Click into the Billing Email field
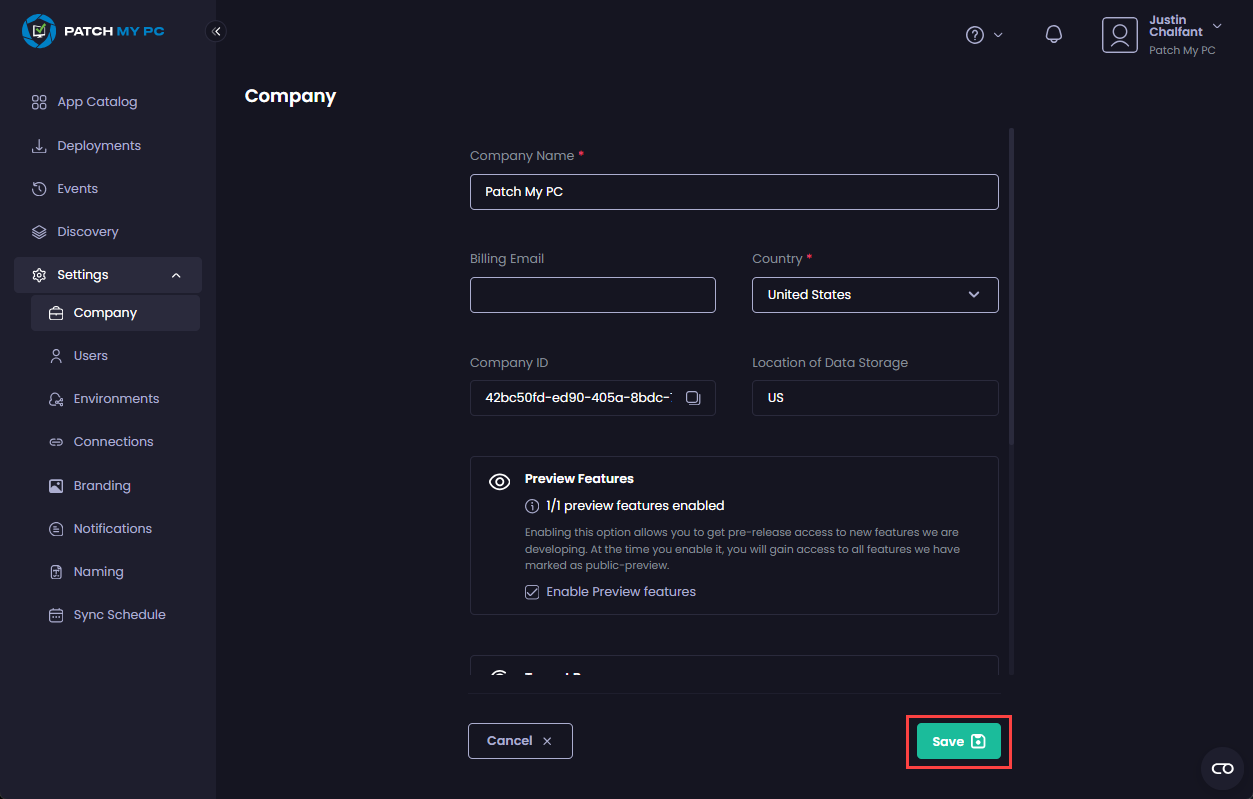 [x=593, y=295]
